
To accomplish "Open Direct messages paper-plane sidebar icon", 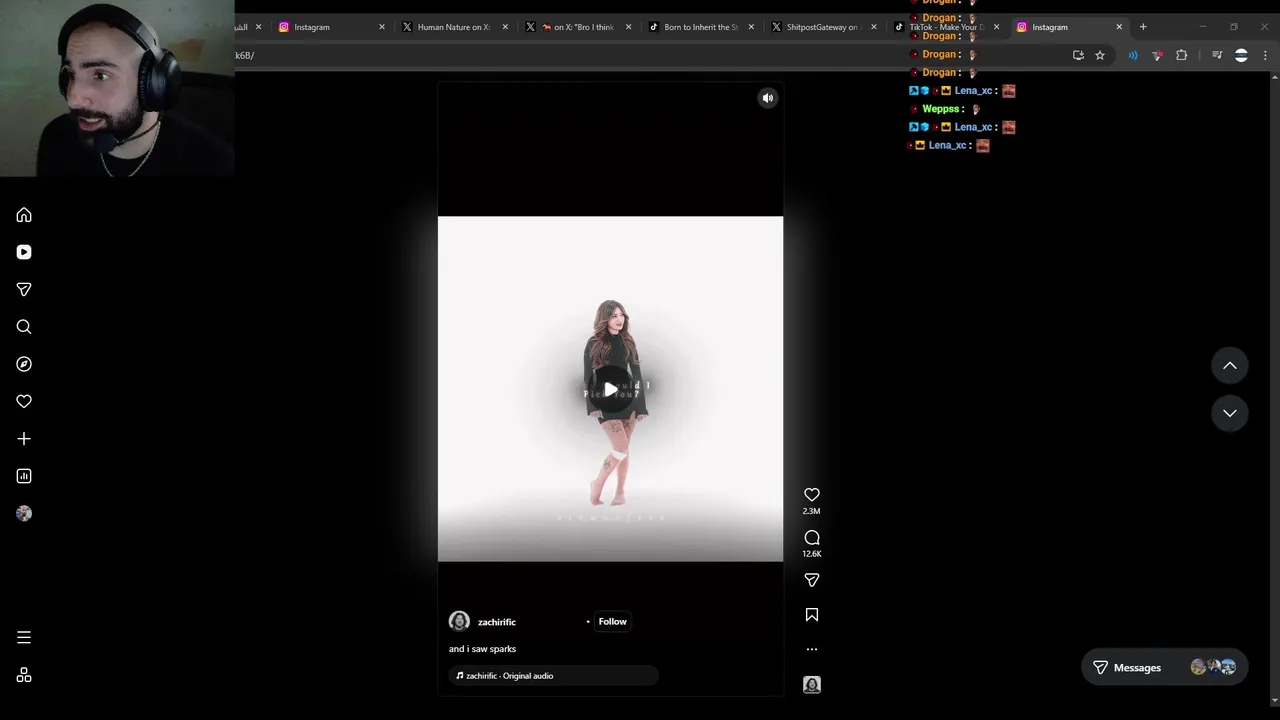I will tap(24, 289).
